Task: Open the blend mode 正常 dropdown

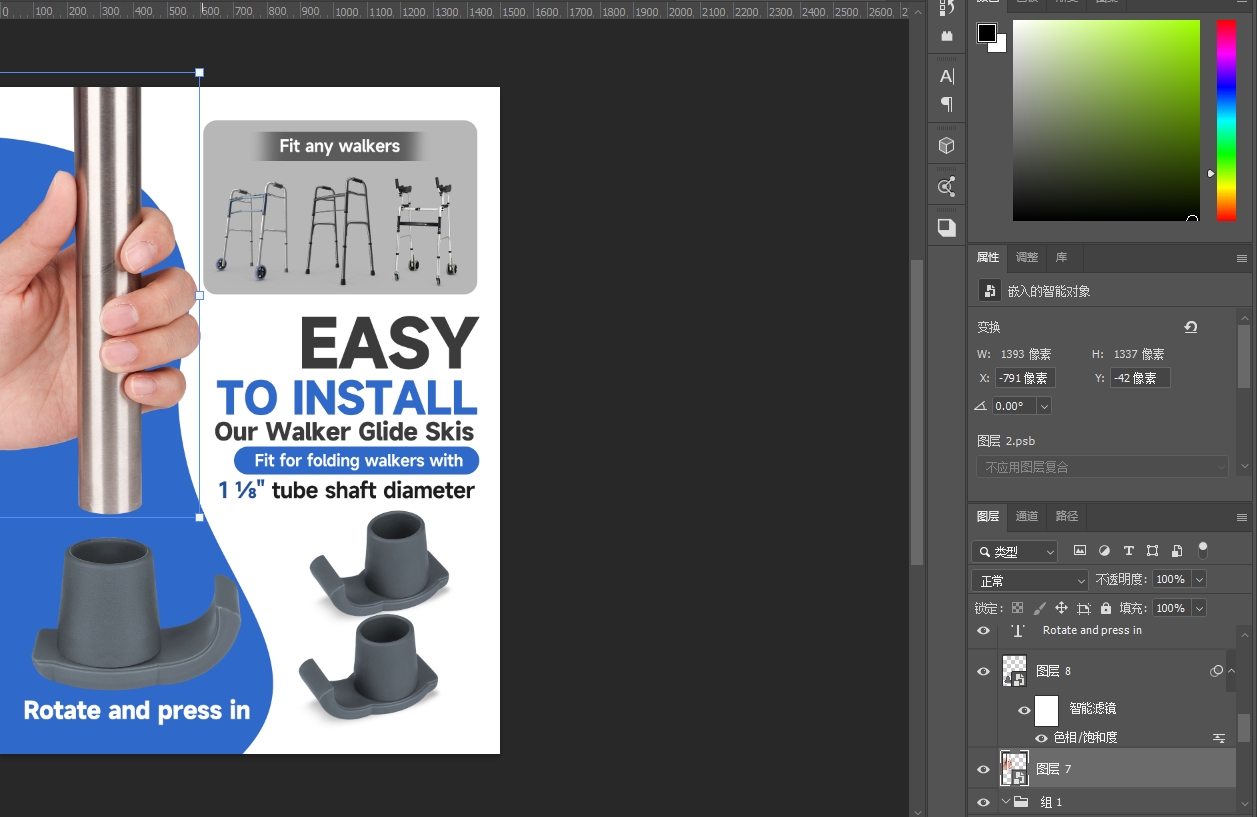Action: click(x=1029, y=580)
